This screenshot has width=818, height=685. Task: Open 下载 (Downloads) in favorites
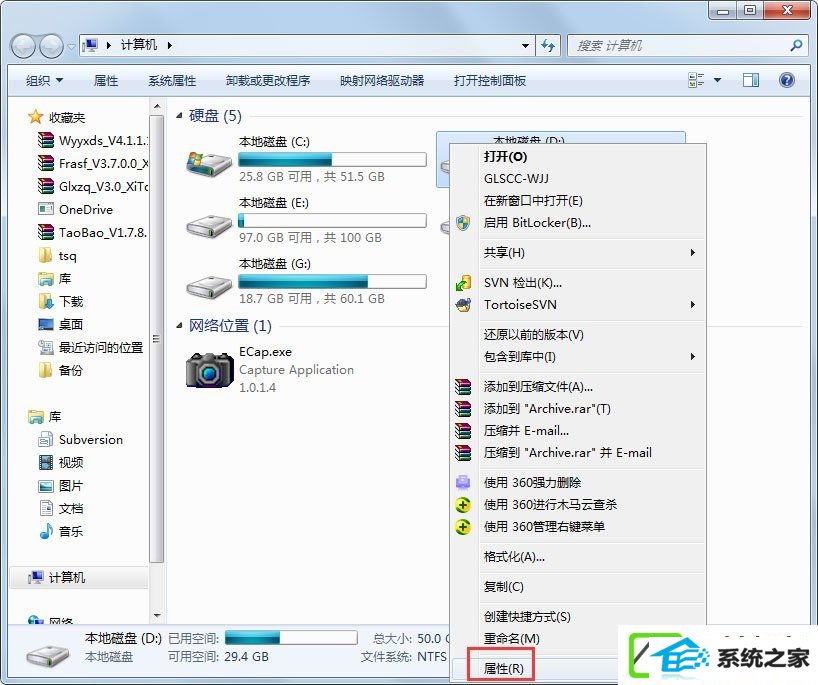(61, 301)
